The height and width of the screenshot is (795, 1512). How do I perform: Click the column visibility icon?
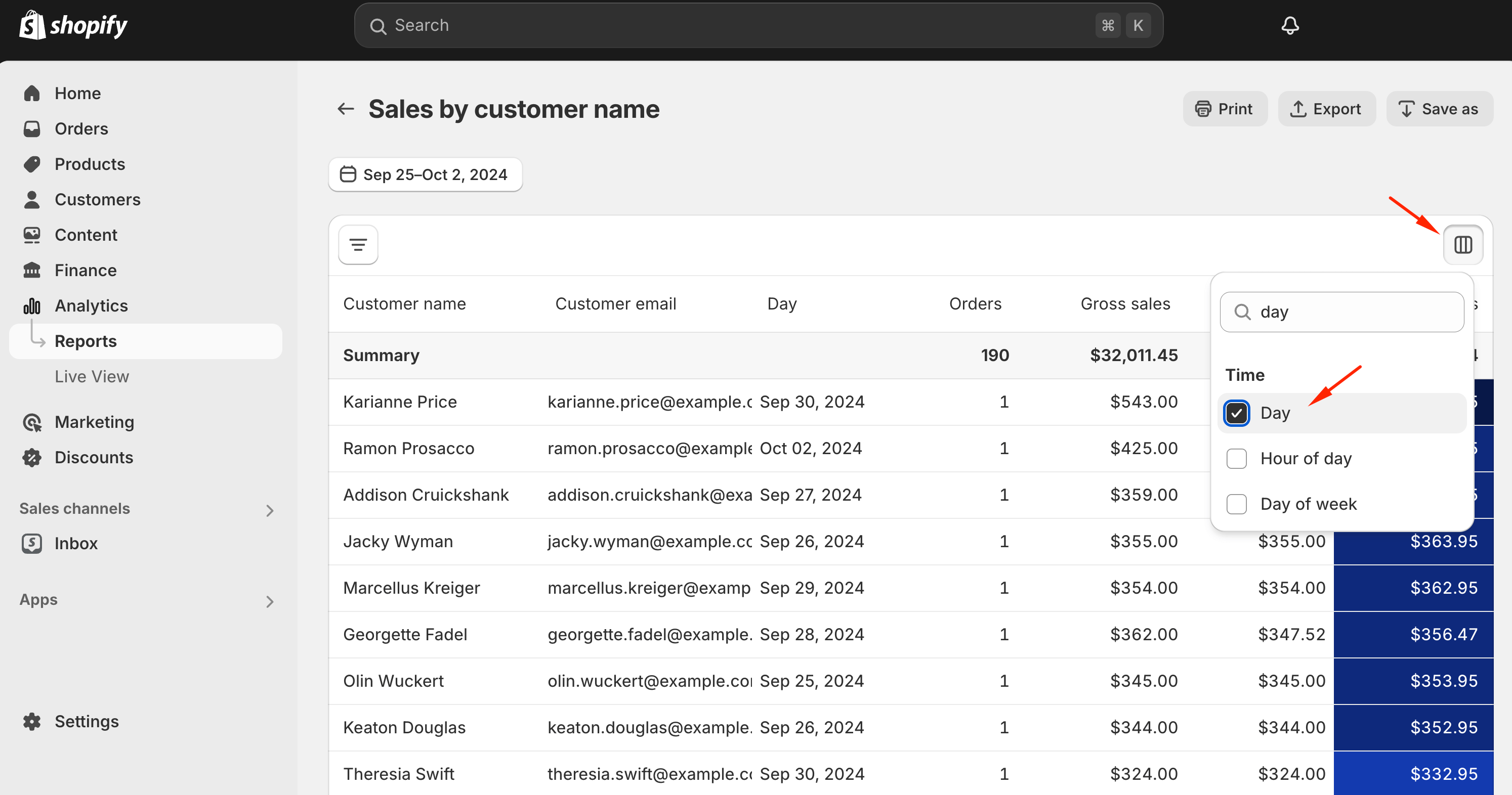[x=1463, y=244]
